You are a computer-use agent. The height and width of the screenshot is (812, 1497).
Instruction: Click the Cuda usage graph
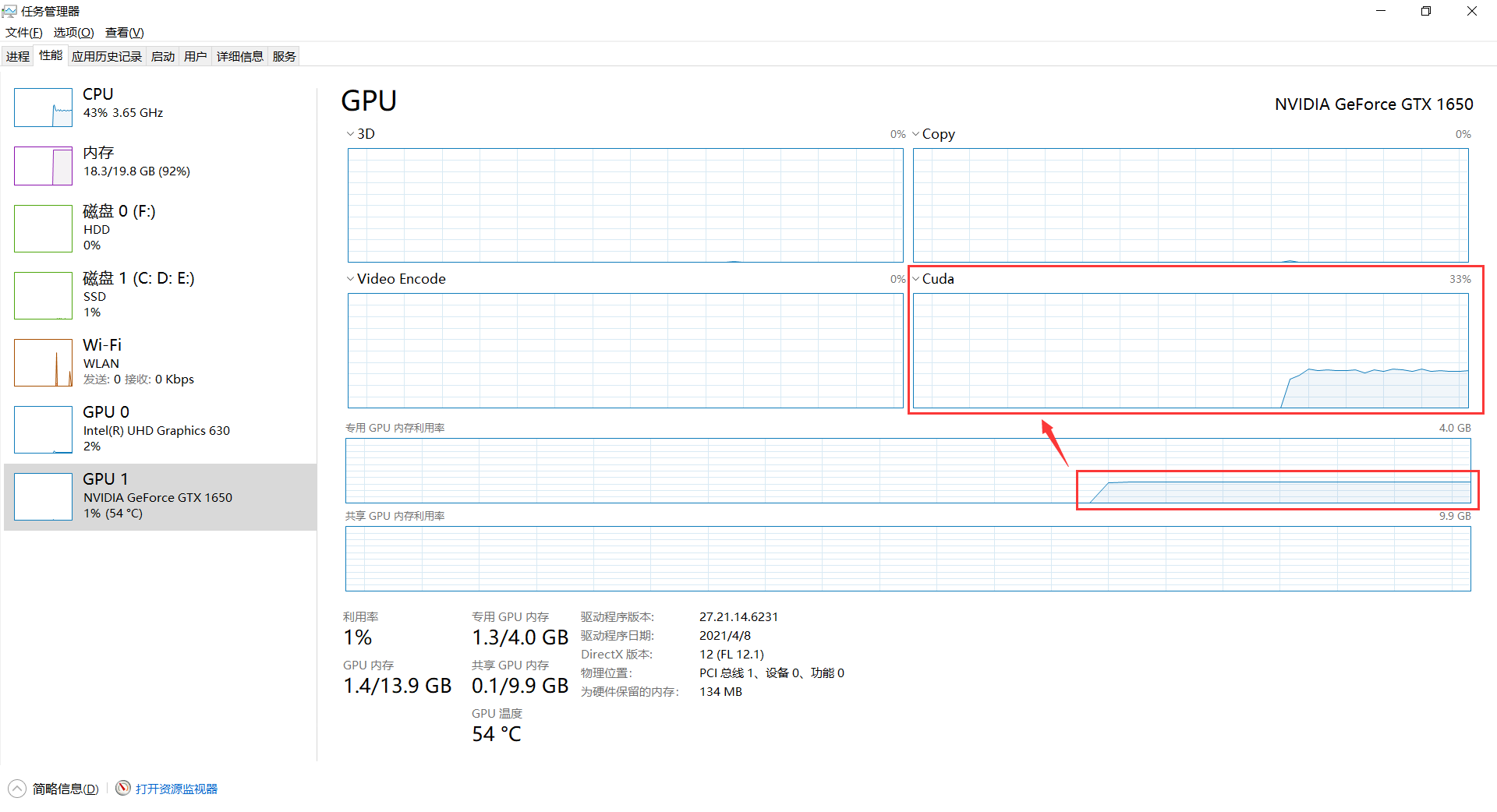coord(1191,351)
